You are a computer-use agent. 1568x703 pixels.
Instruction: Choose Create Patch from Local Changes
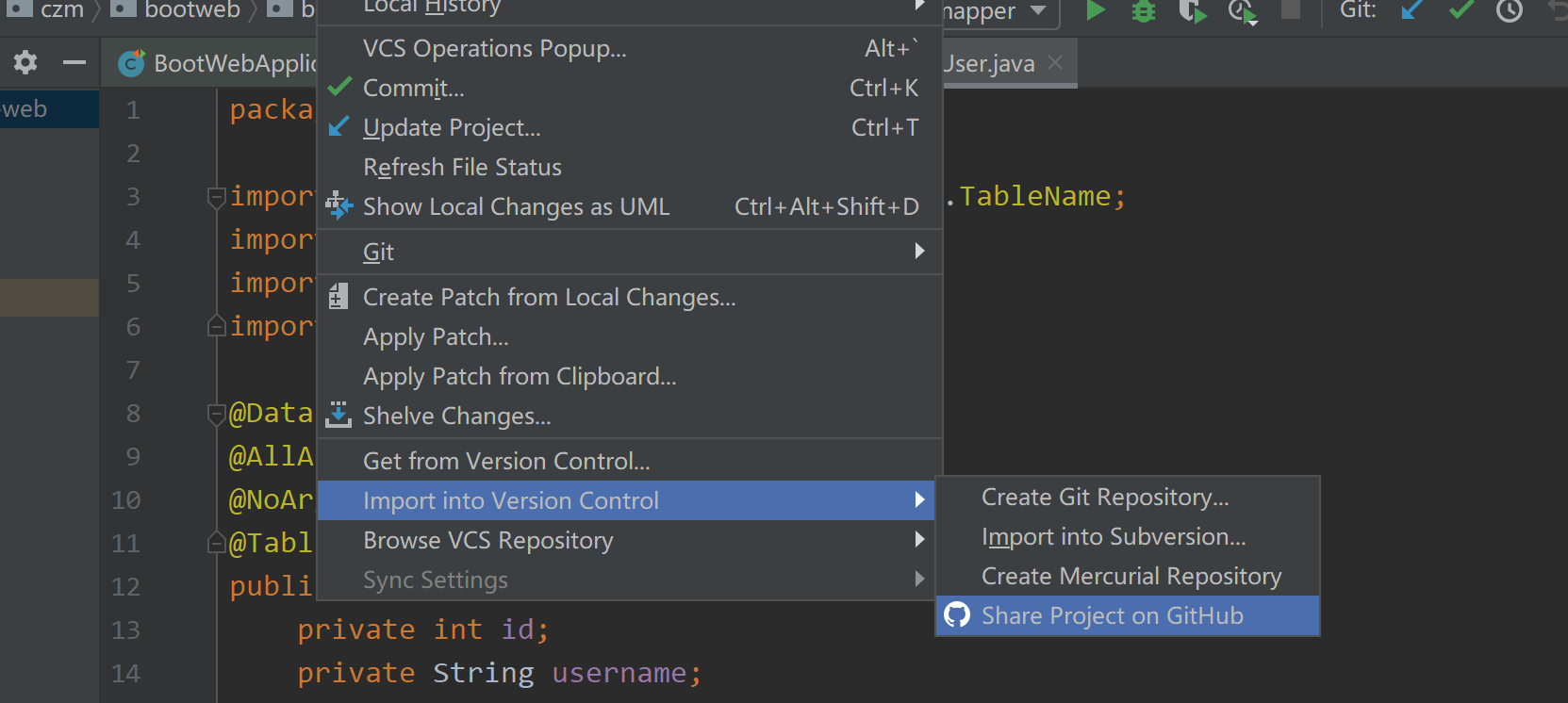click(x=630, y=297)
